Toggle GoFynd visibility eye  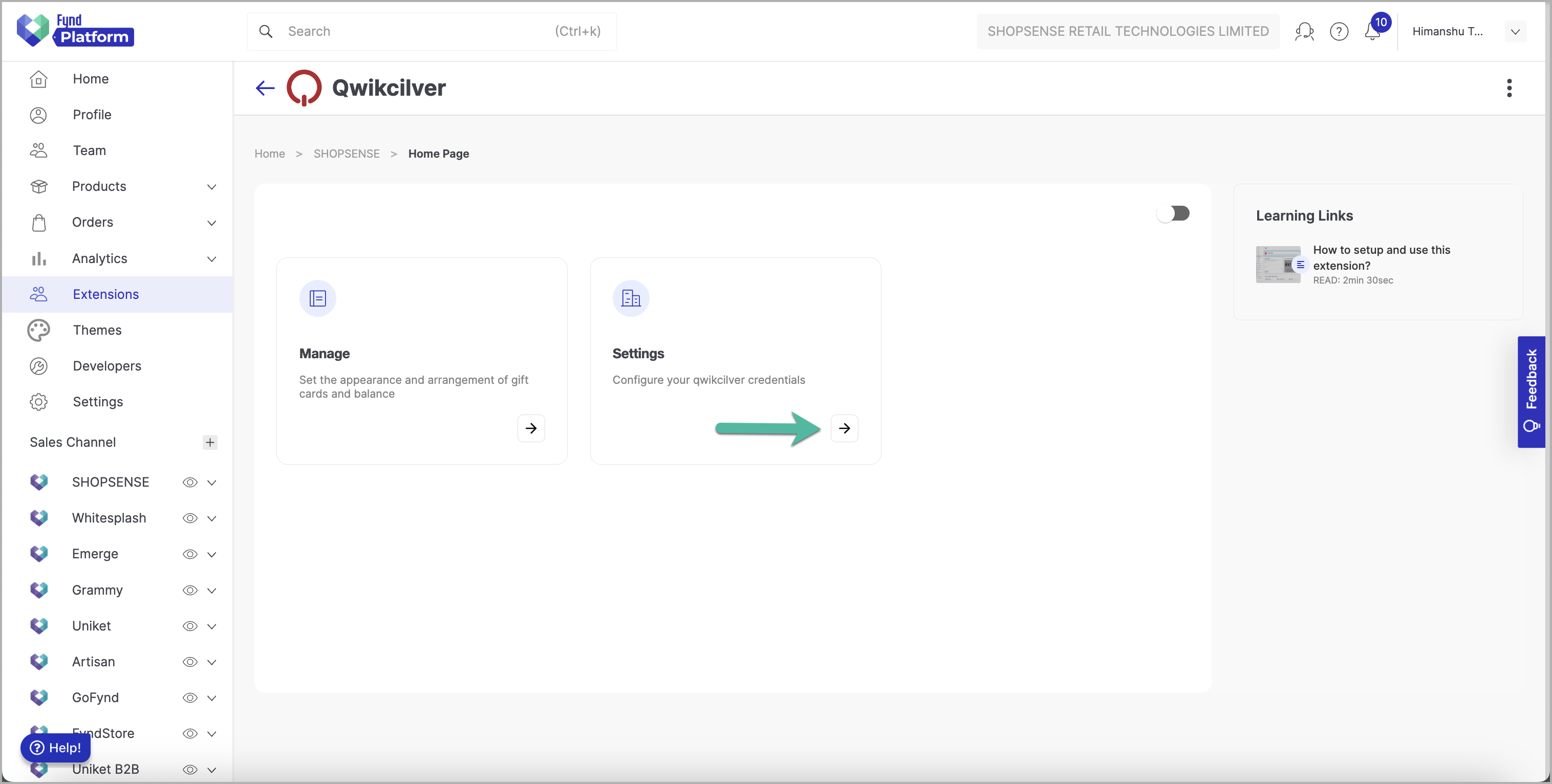click(190, 698)
